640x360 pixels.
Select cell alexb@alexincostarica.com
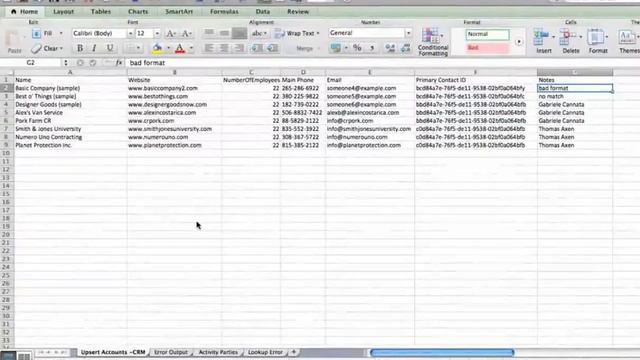pyautogui.click(x=370, y=113)
